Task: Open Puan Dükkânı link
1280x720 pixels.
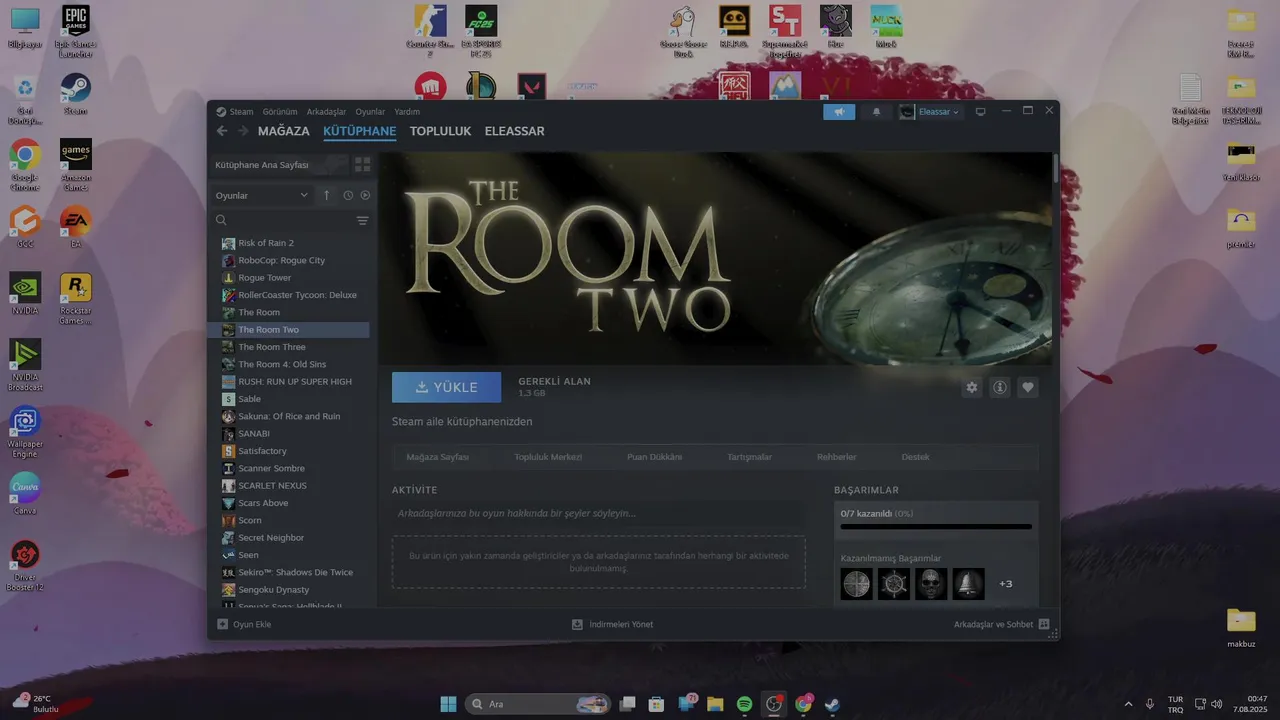Action: (x=655, y=457)
